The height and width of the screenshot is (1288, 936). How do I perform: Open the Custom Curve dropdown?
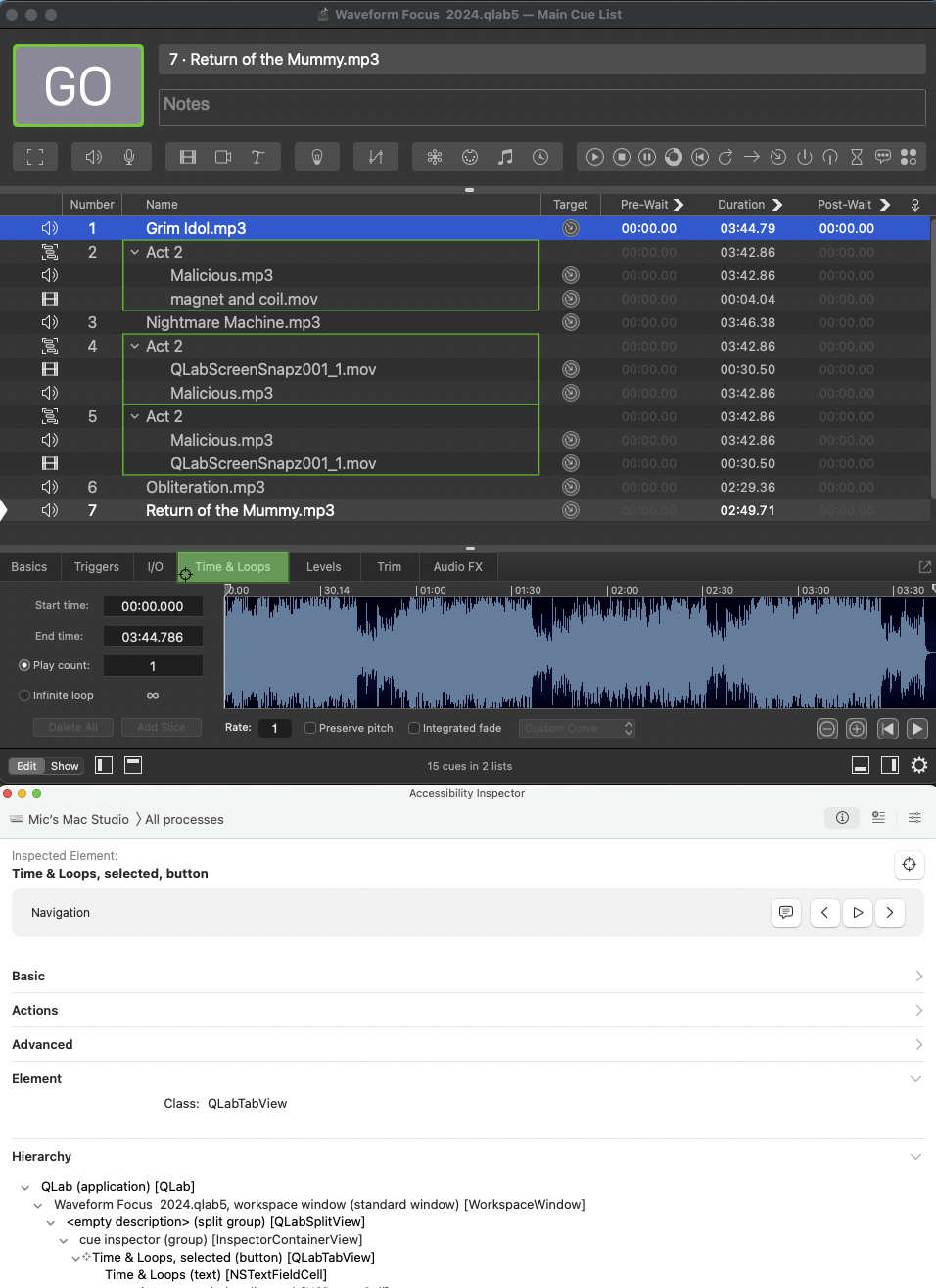click(577, 728)
